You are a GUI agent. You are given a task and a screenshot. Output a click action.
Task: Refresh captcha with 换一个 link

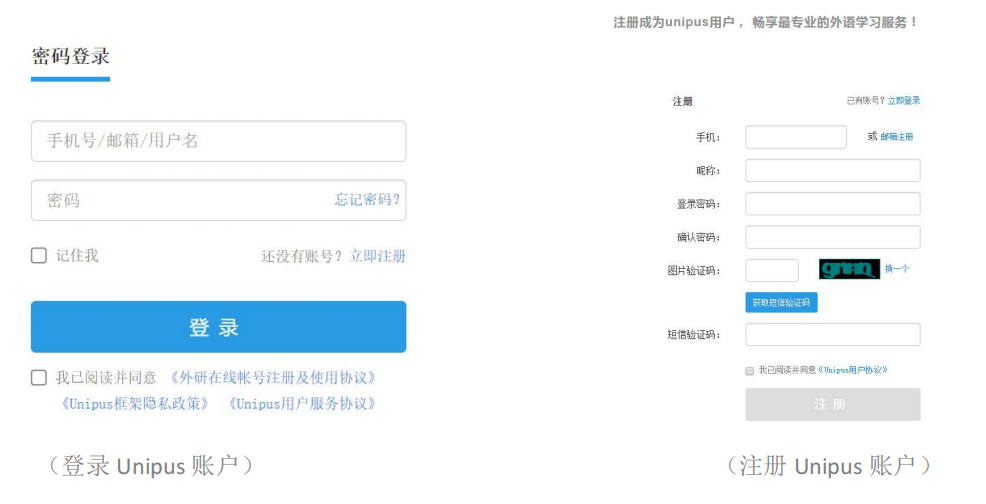[897, 269]
